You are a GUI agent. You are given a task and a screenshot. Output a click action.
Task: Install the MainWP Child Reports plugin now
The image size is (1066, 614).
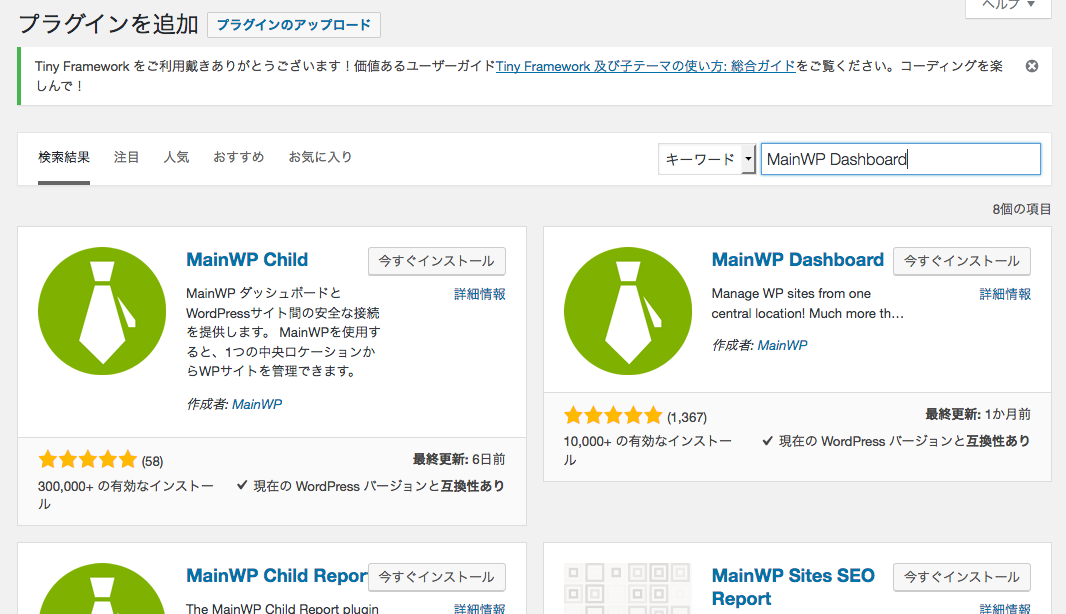[x=436, y=577]
